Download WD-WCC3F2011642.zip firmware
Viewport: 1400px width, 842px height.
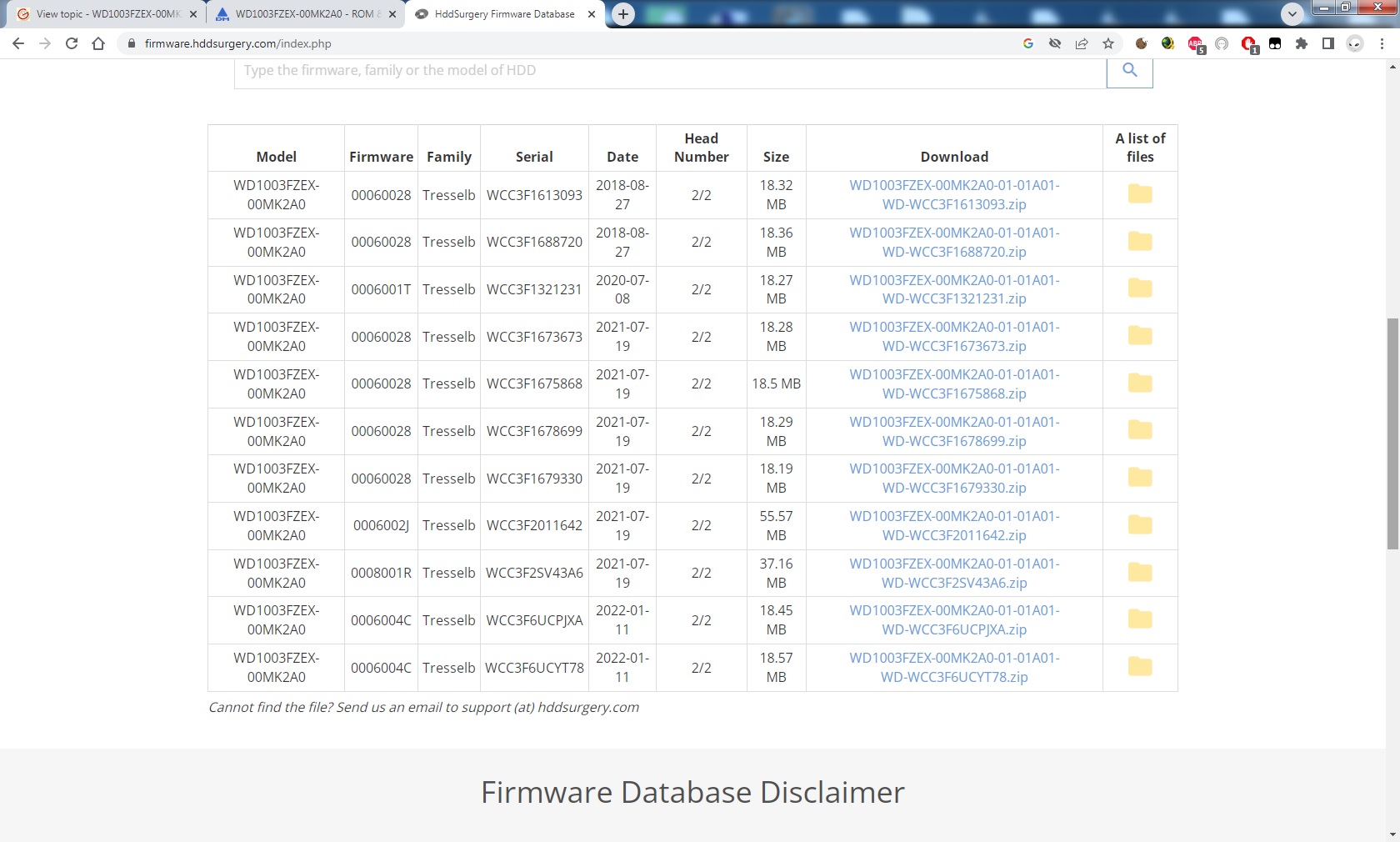click(x=954, y=525)
